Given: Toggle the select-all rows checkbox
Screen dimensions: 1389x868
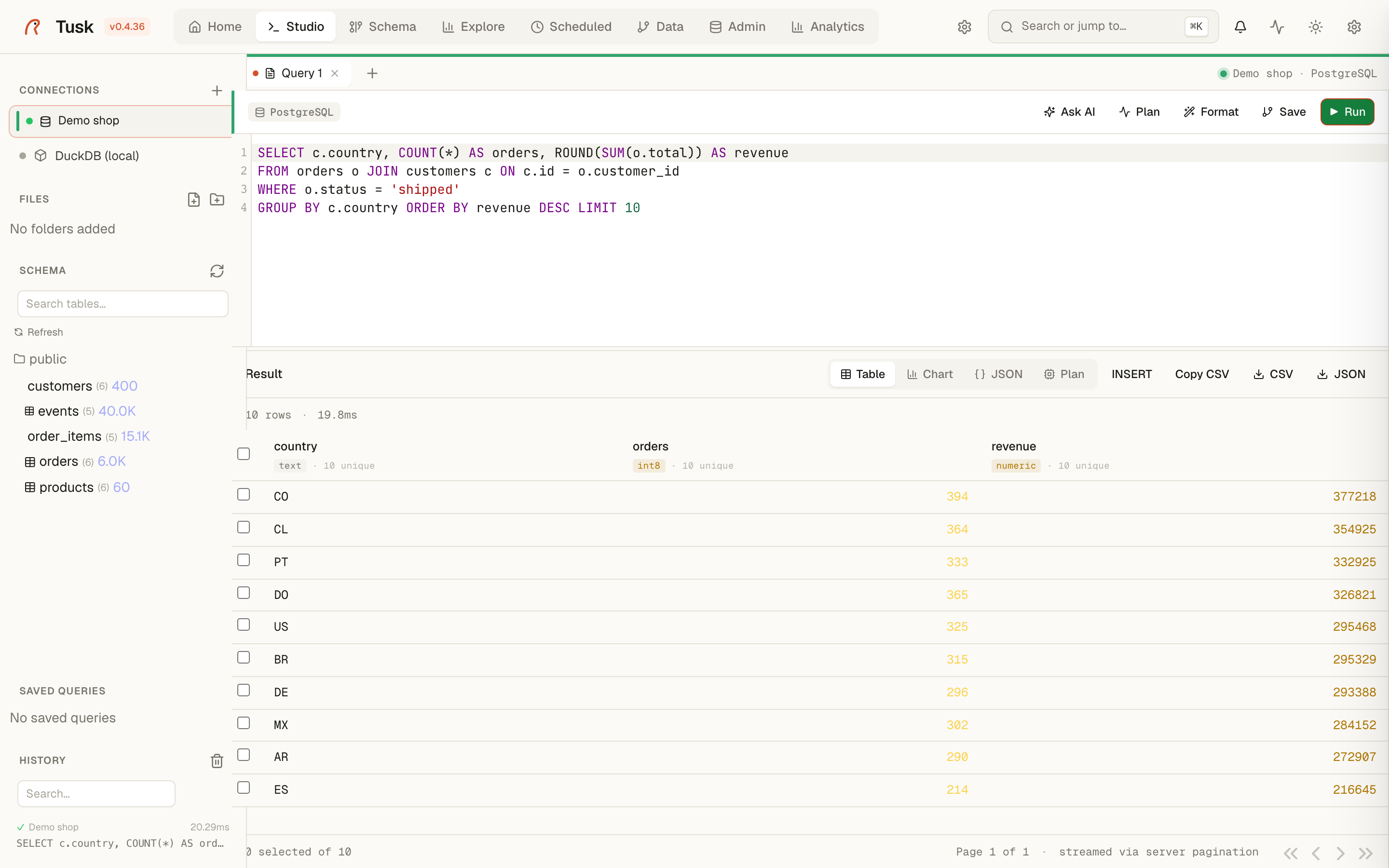Looking at the screenshot, I should coord(244,454).
